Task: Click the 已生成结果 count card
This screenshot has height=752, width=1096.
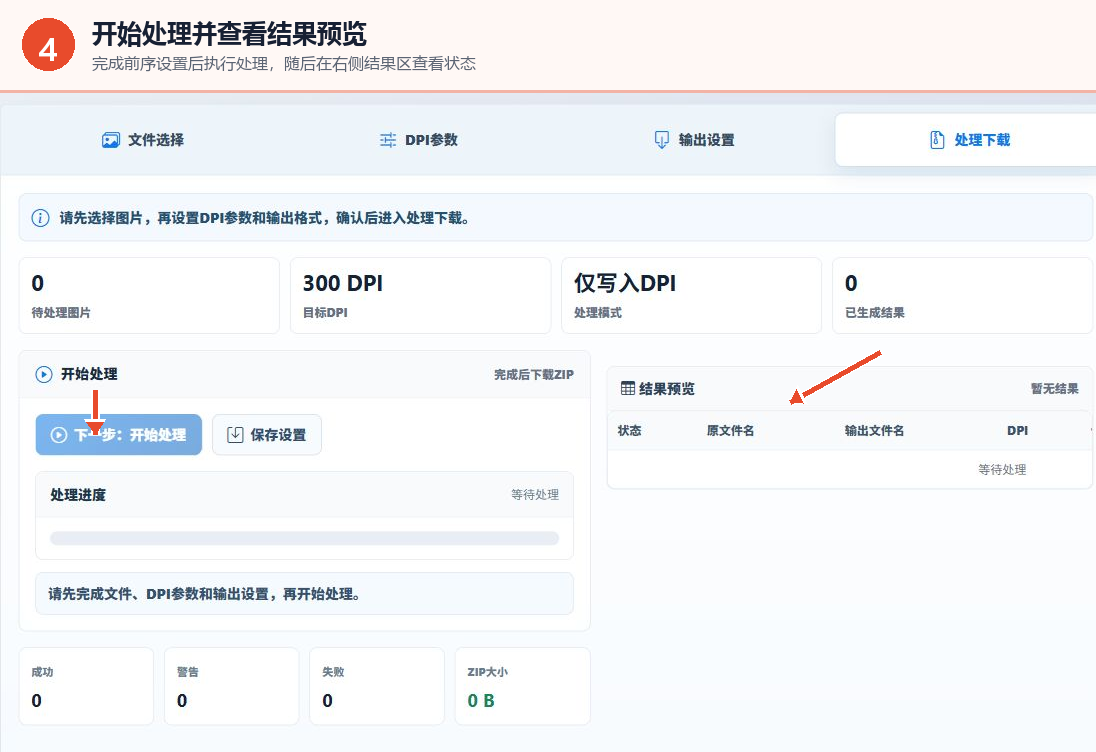Action: click(x=963, y=295)
